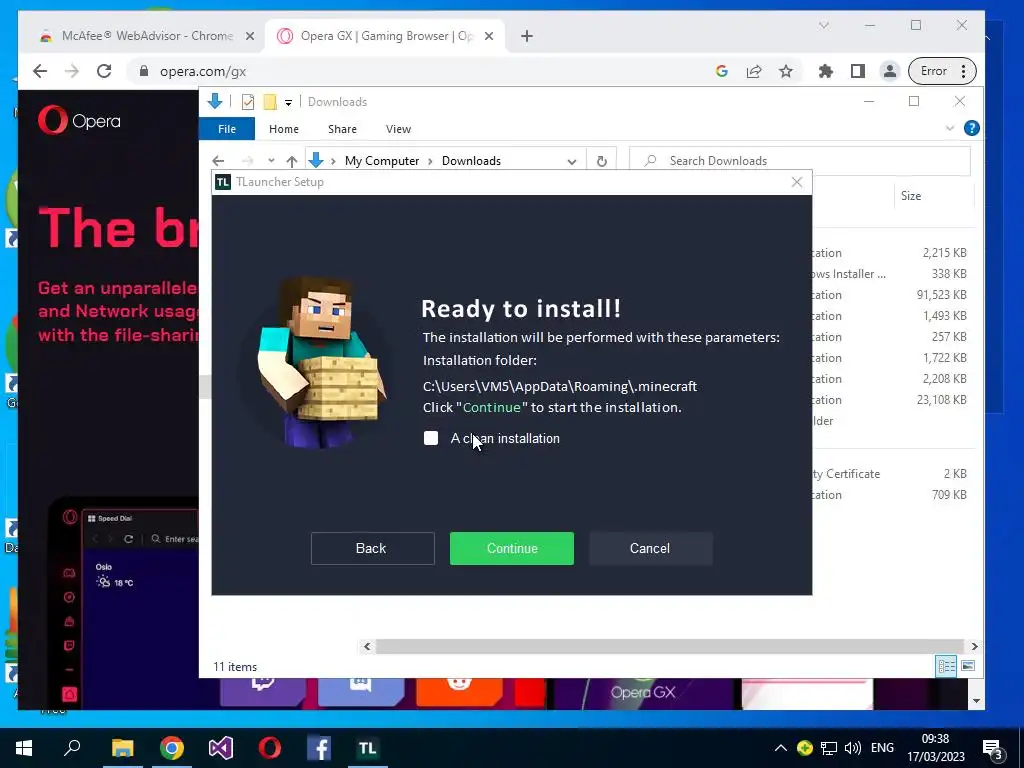The image size is (1024, 768).
Task: Click the horizontal scrollbar in Downloads
Action: point(669,647)
